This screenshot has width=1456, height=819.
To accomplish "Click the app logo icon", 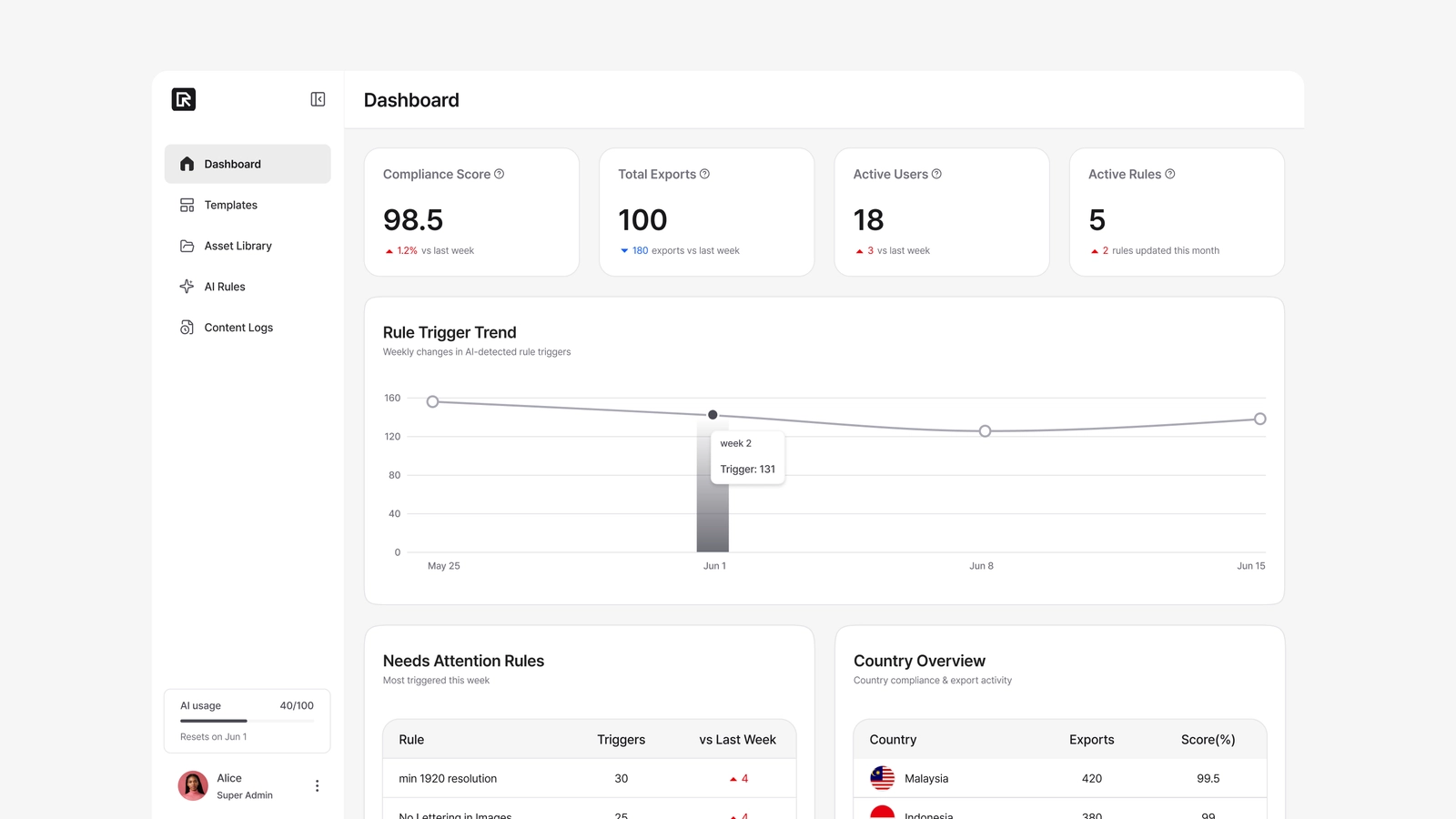I will click(184, 99).
